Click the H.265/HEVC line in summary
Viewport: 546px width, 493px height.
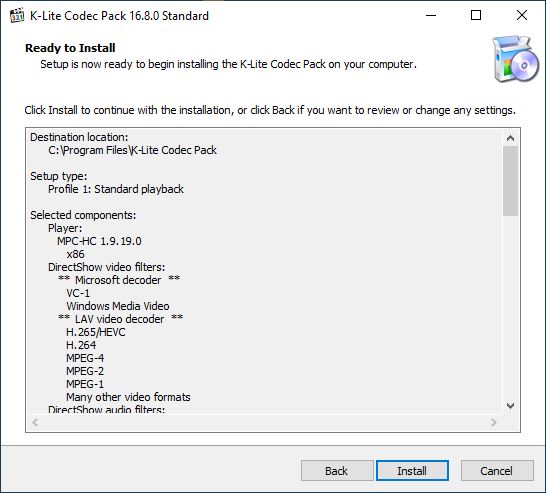click(96, 332)
